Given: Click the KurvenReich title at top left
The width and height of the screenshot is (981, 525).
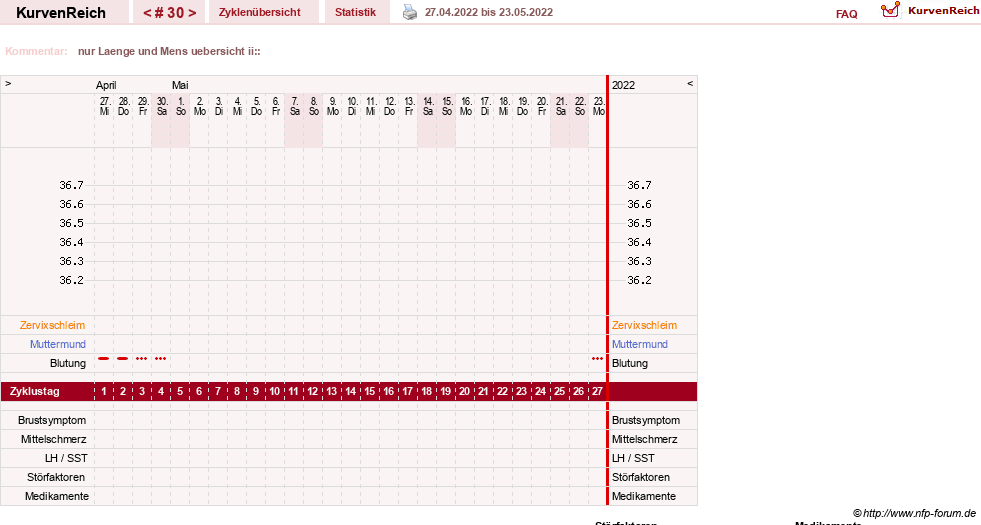Looking at the screenshot, I should [x=61, y=13].
